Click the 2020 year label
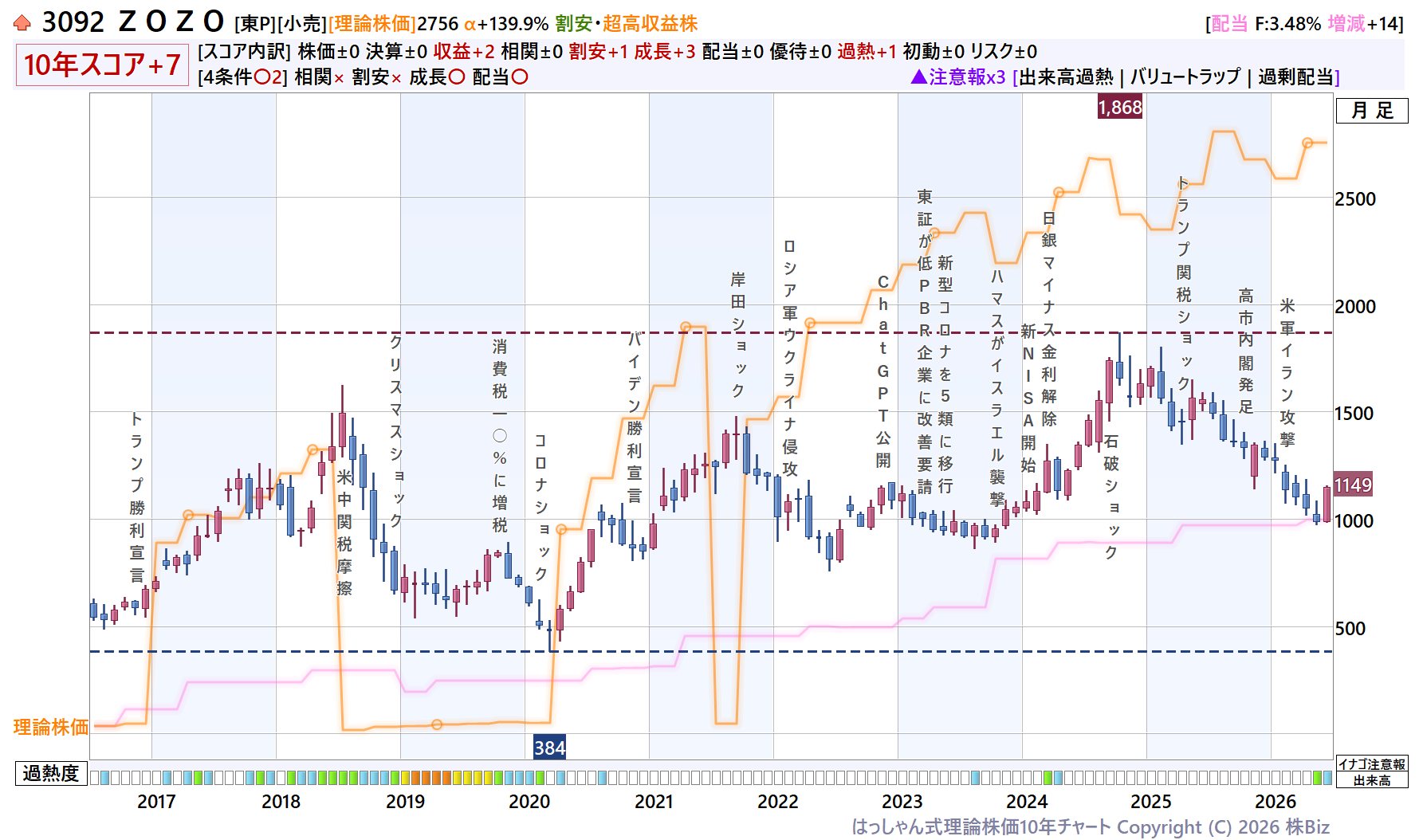Screen dimensions: 1419x840 pyautogui.click(x=529, y=801)
